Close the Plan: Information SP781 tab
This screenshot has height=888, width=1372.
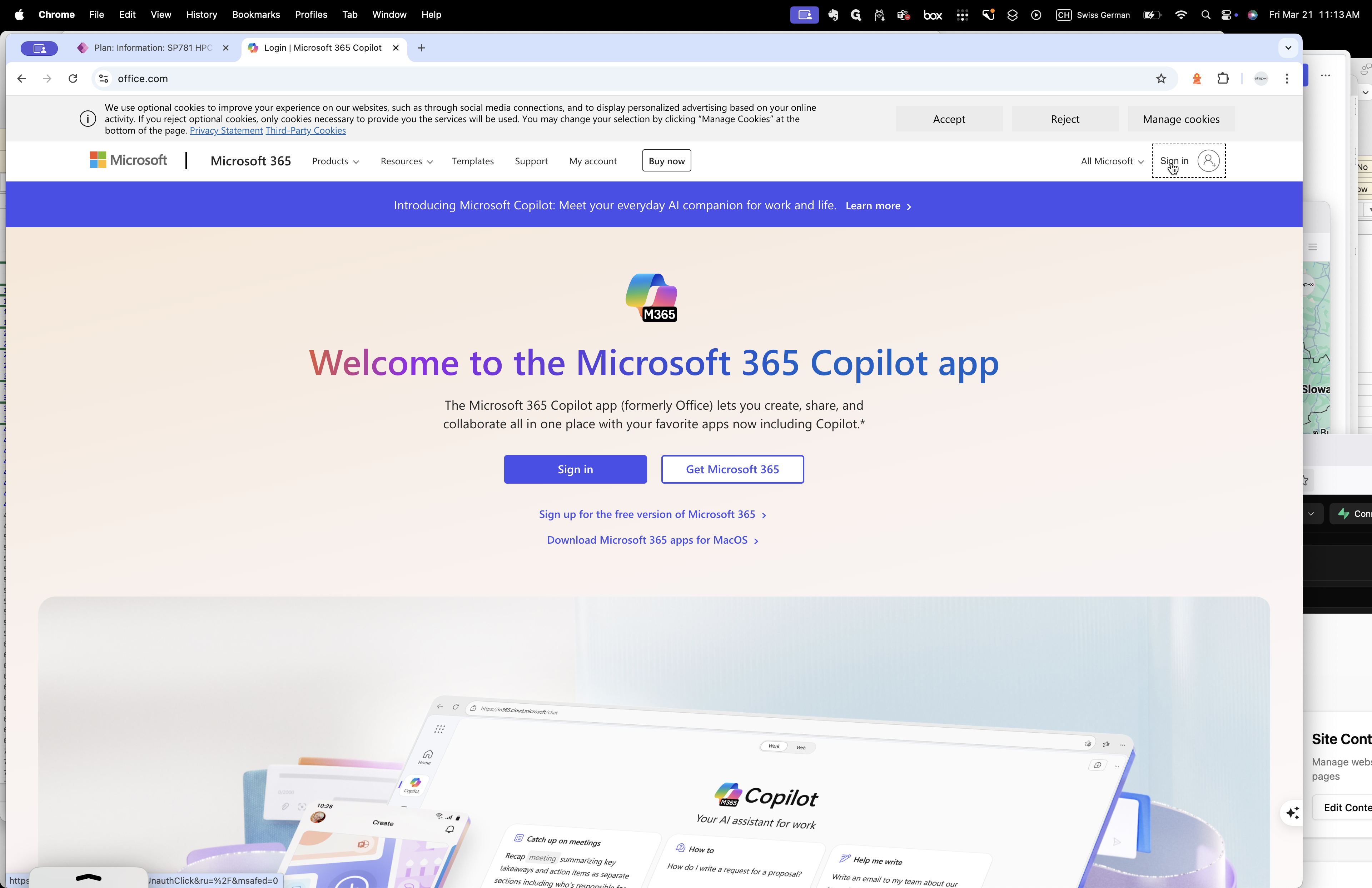tap(226, 48)
